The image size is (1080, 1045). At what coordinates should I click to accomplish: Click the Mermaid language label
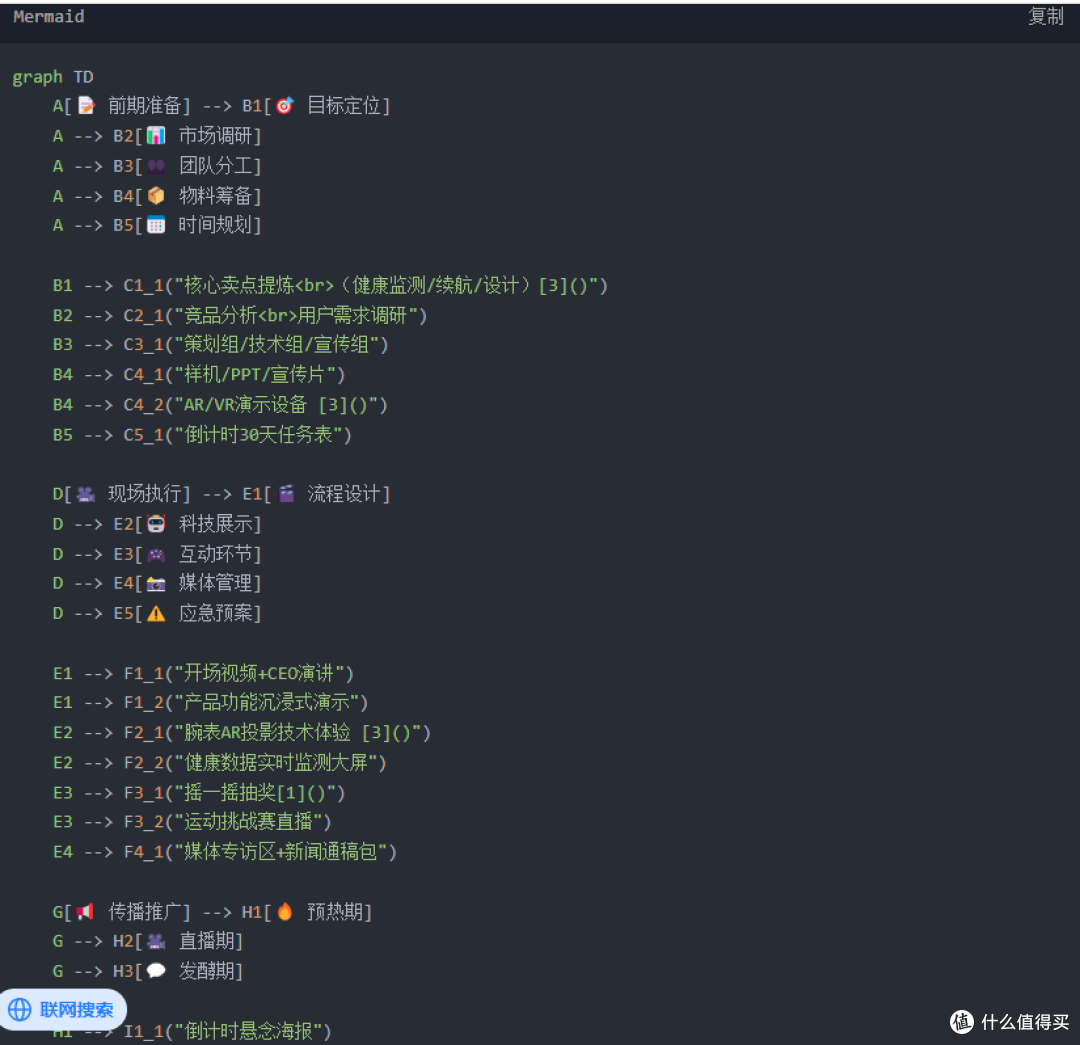[x=49, y=17]
